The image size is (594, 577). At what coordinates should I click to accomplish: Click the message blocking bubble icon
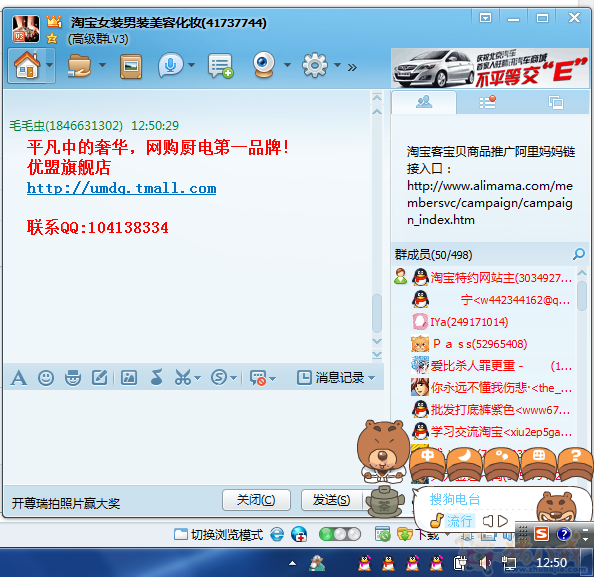(x=258, y=378)
